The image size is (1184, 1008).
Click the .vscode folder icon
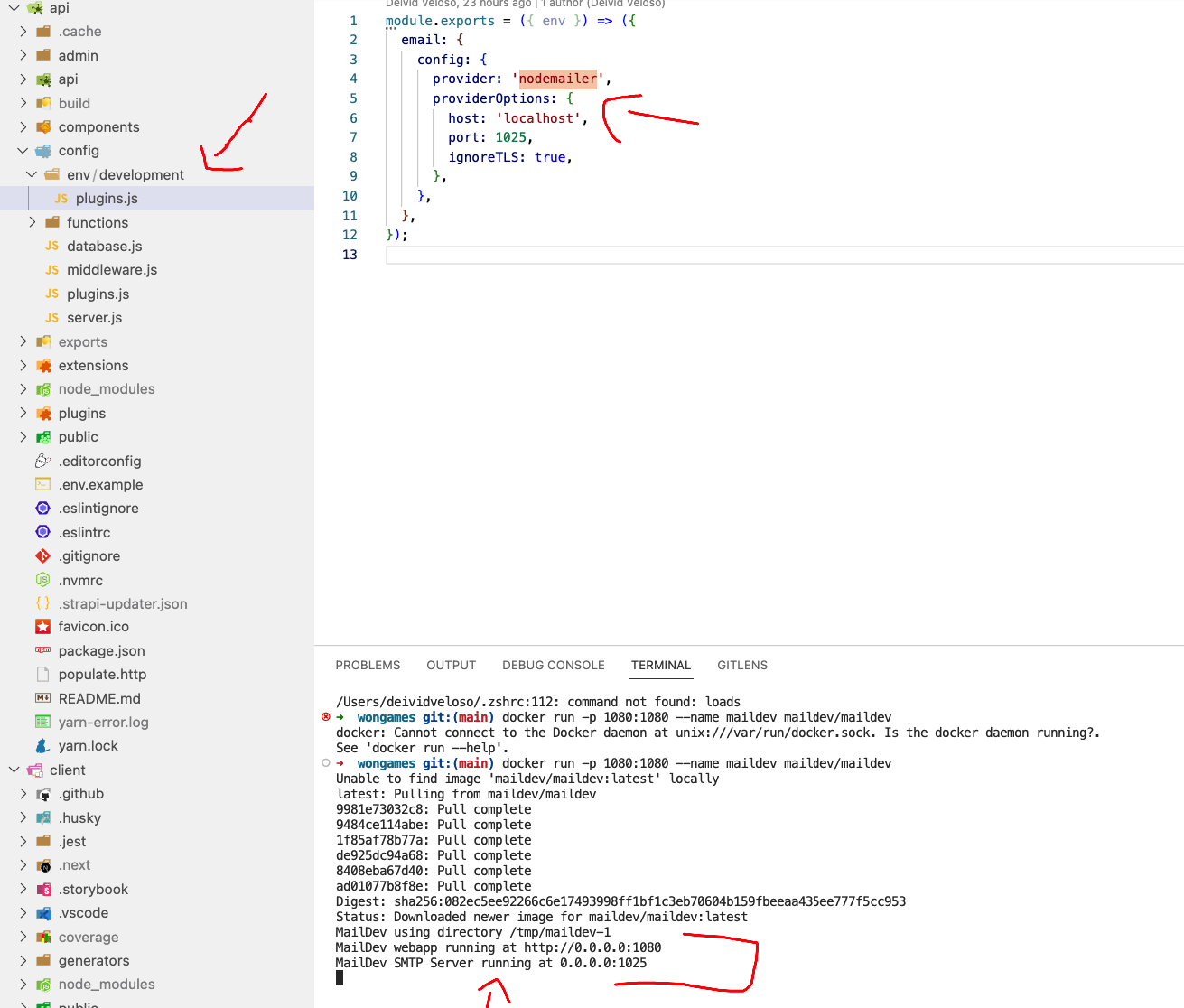42,912
